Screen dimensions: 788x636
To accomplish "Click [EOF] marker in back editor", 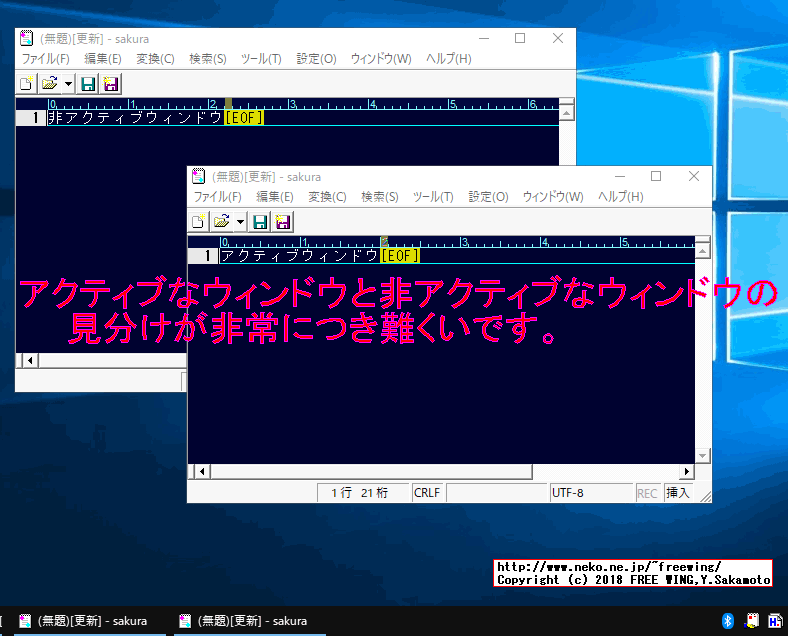I will 244,118.
